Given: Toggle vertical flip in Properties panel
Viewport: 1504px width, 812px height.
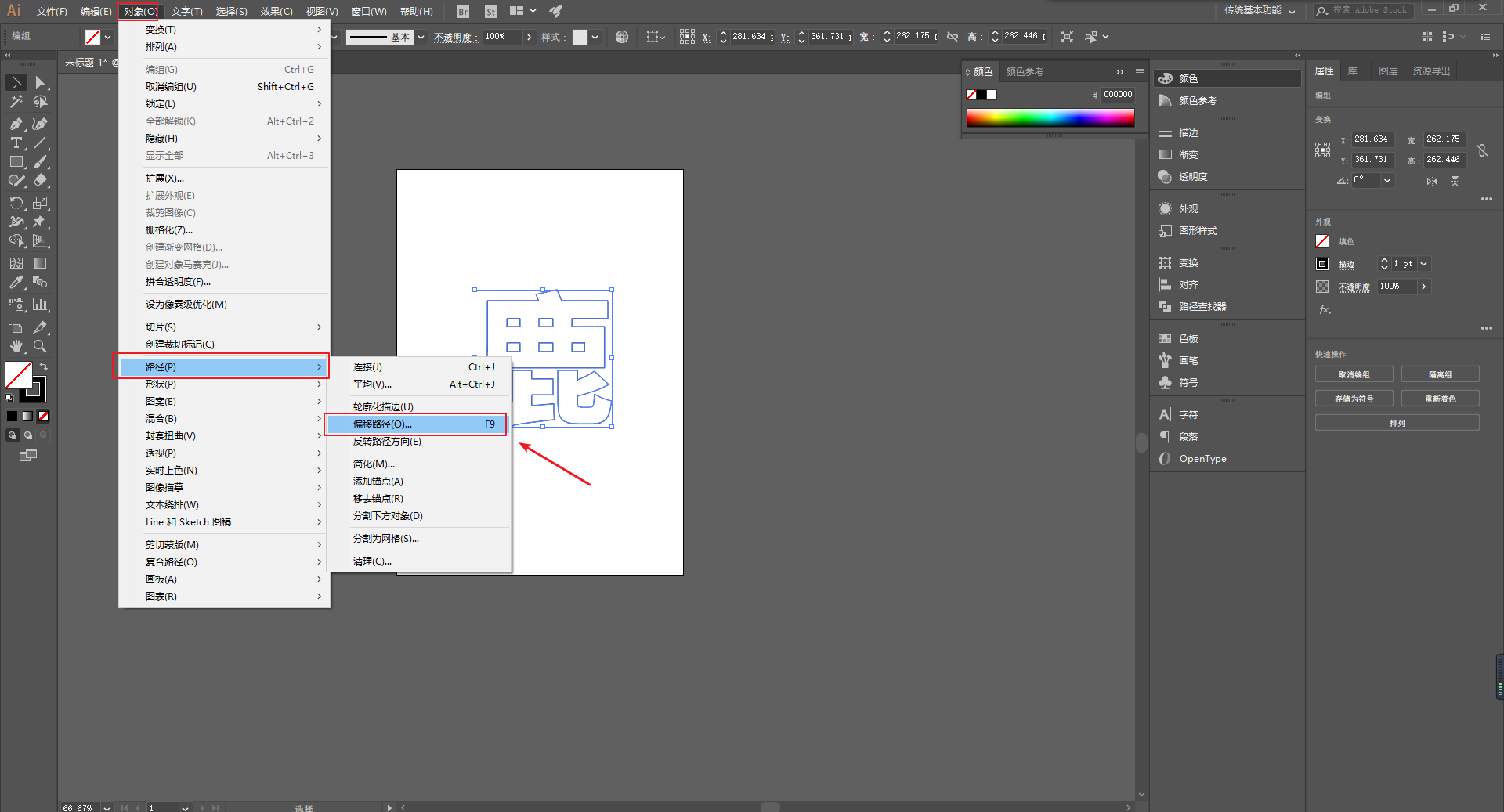Looking at the screenshot, I should tap(1455, 181).
